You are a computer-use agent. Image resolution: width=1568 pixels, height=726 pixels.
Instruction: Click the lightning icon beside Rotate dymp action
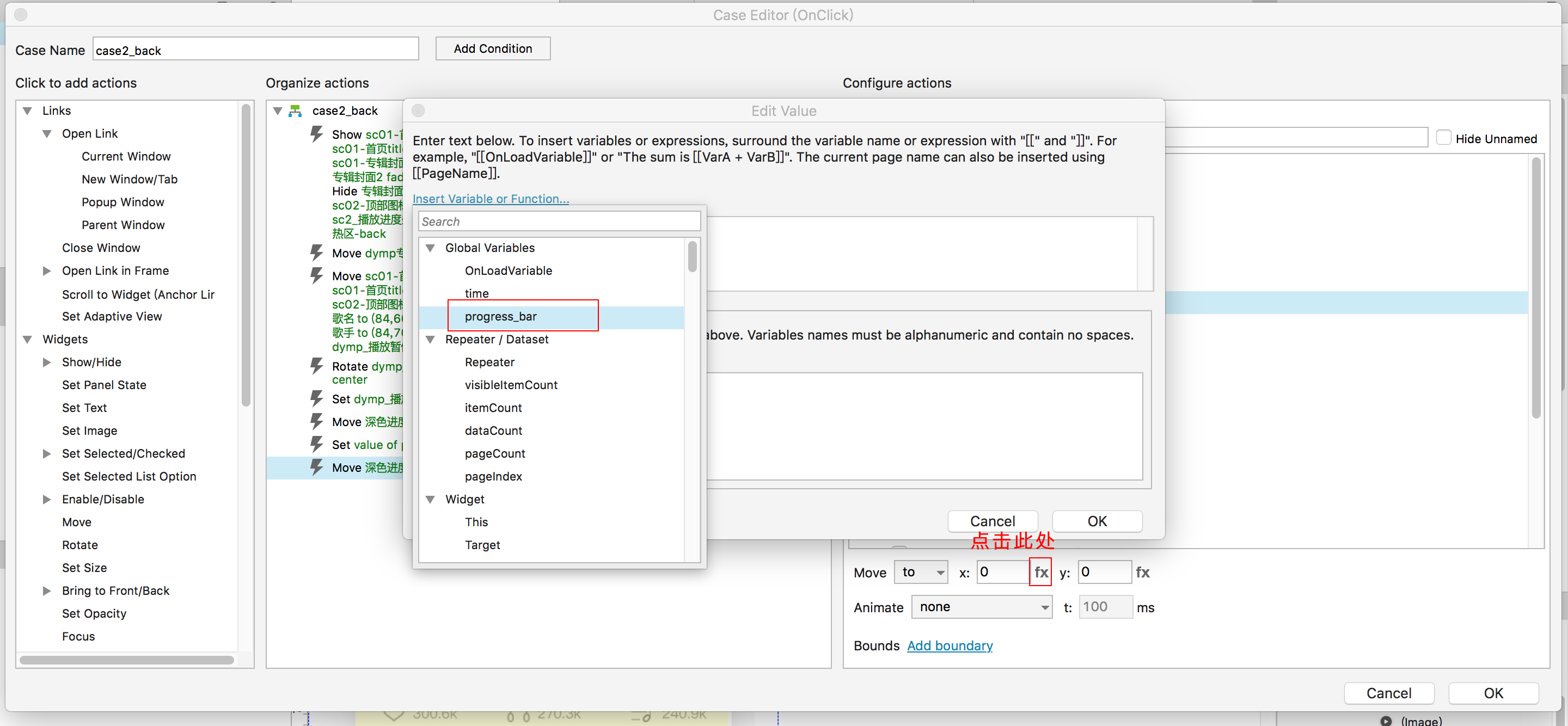click(316, 366)
